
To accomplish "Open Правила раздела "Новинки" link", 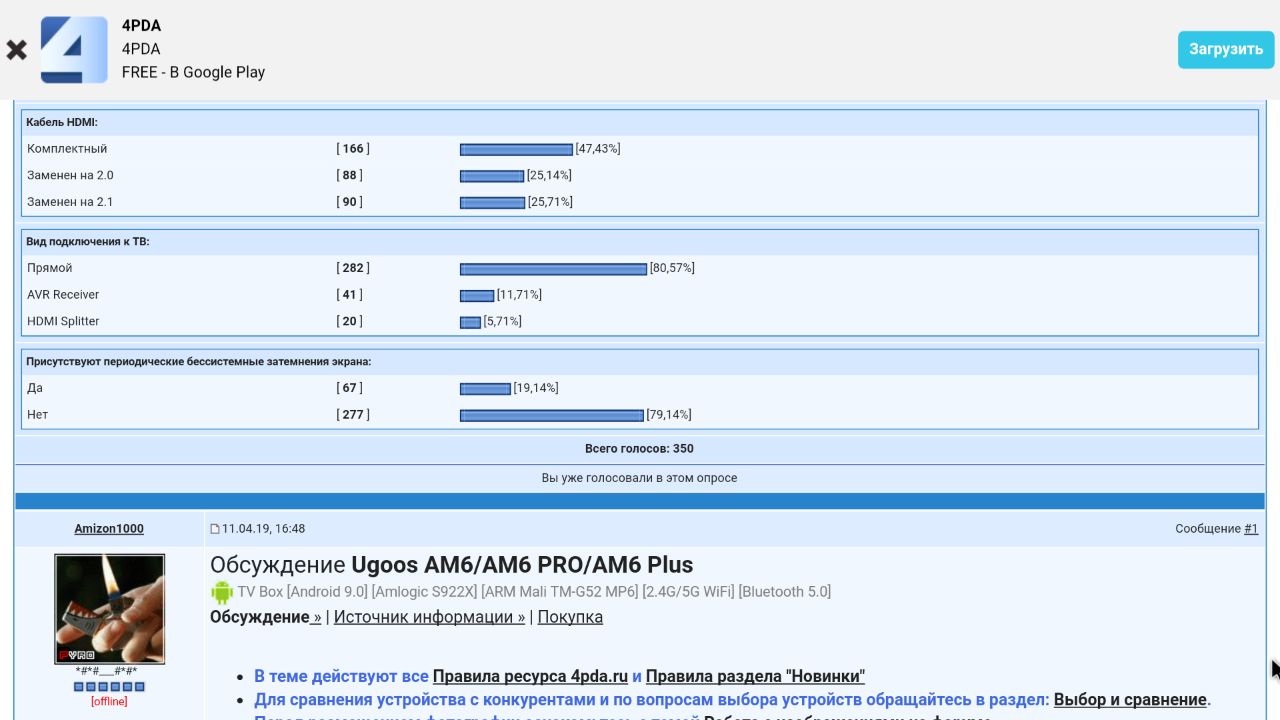I will pos(755,676).
